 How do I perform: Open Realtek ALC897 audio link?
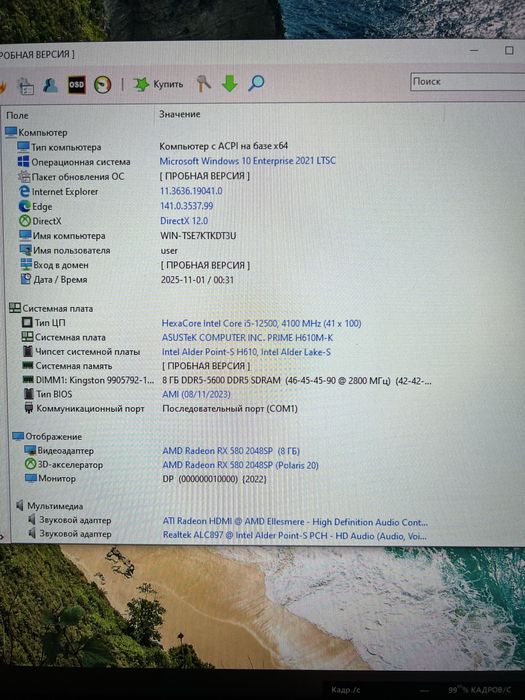pos(295,535)
